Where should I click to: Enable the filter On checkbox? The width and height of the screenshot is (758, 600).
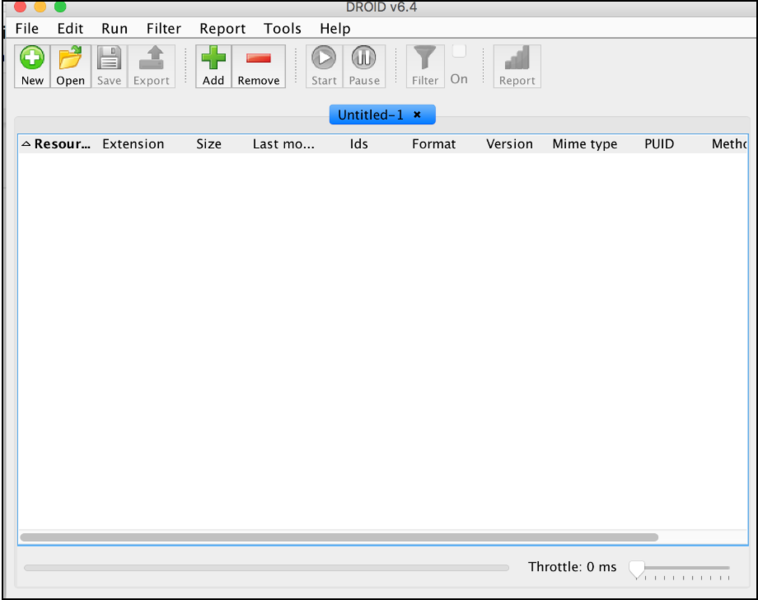(459, 52)
